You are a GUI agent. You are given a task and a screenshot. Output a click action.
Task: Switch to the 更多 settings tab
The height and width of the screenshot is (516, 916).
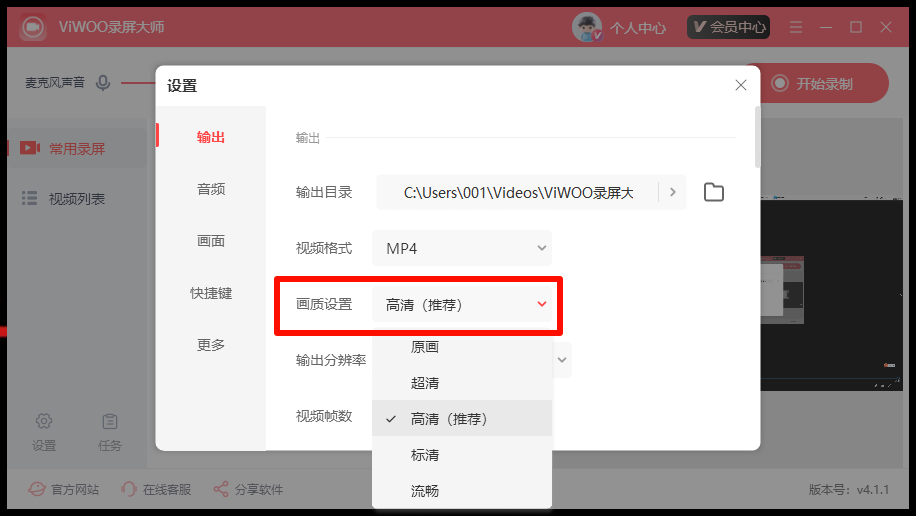click(211, 345)
